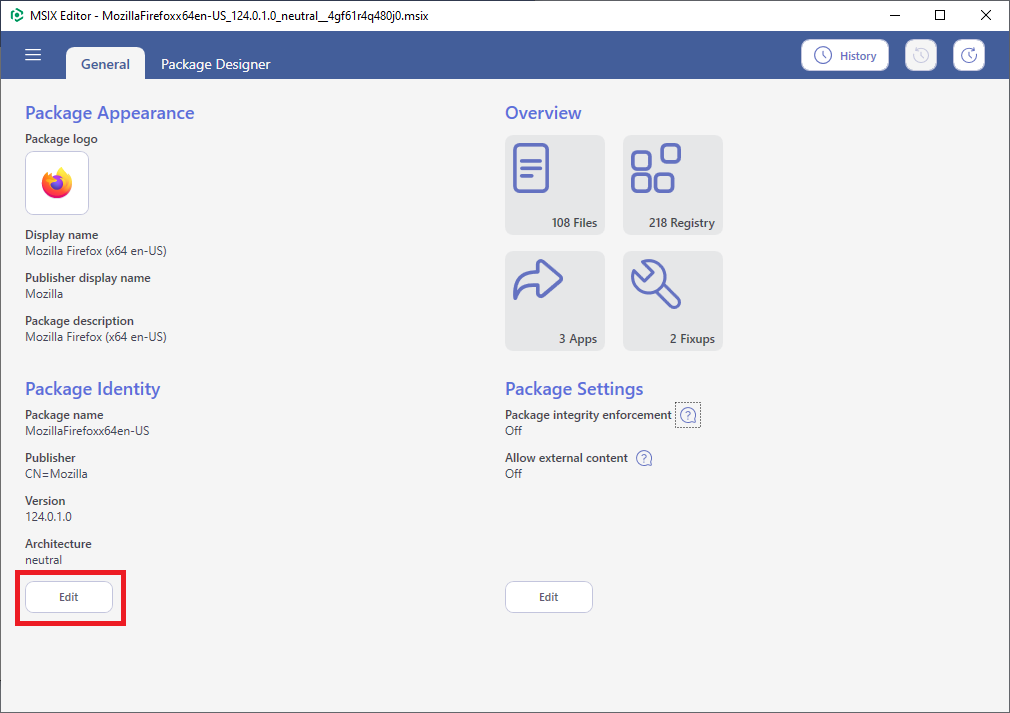1010x713 pixels.
Task: Open the 108 Files overview tile
Action: 555,185
